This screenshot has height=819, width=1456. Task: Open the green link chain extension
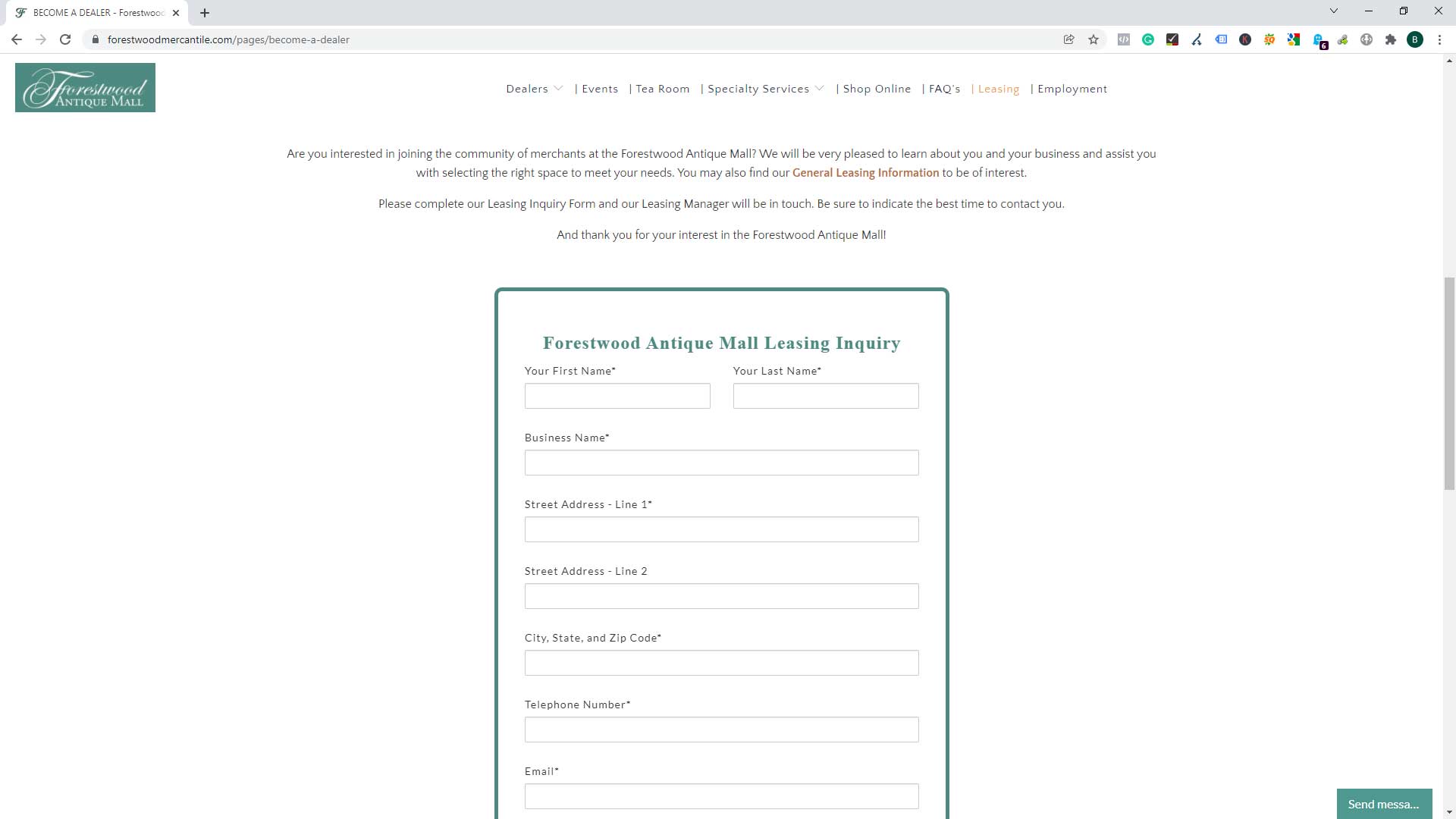click(x=1342, y=39)
